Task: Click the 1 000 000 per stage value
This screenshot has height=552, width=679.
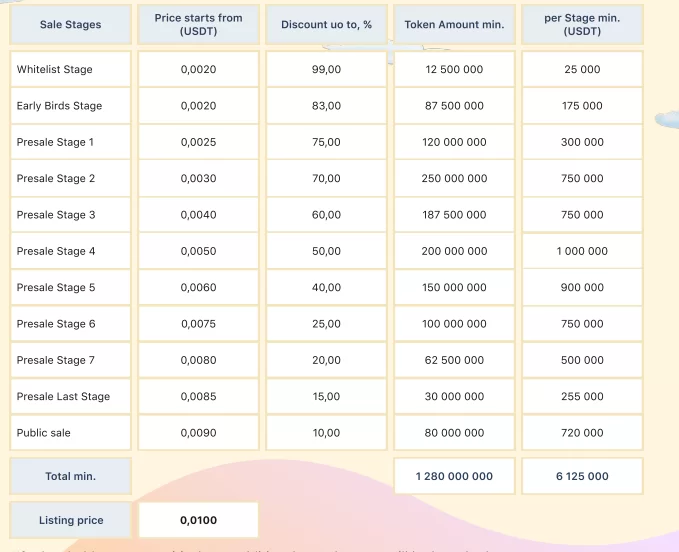Action: point(582,251)
